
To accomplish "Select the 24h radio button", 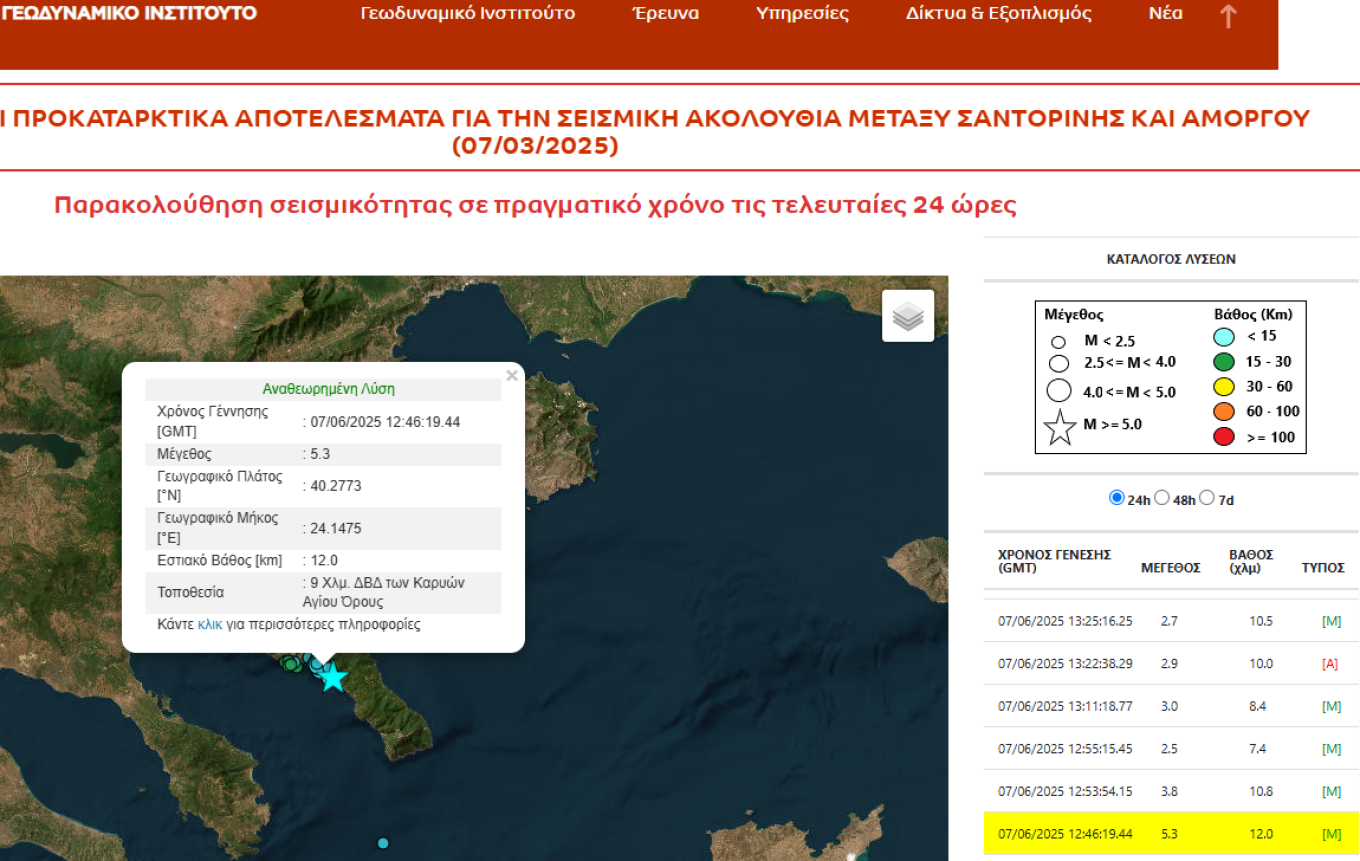I will point(1117,498).
